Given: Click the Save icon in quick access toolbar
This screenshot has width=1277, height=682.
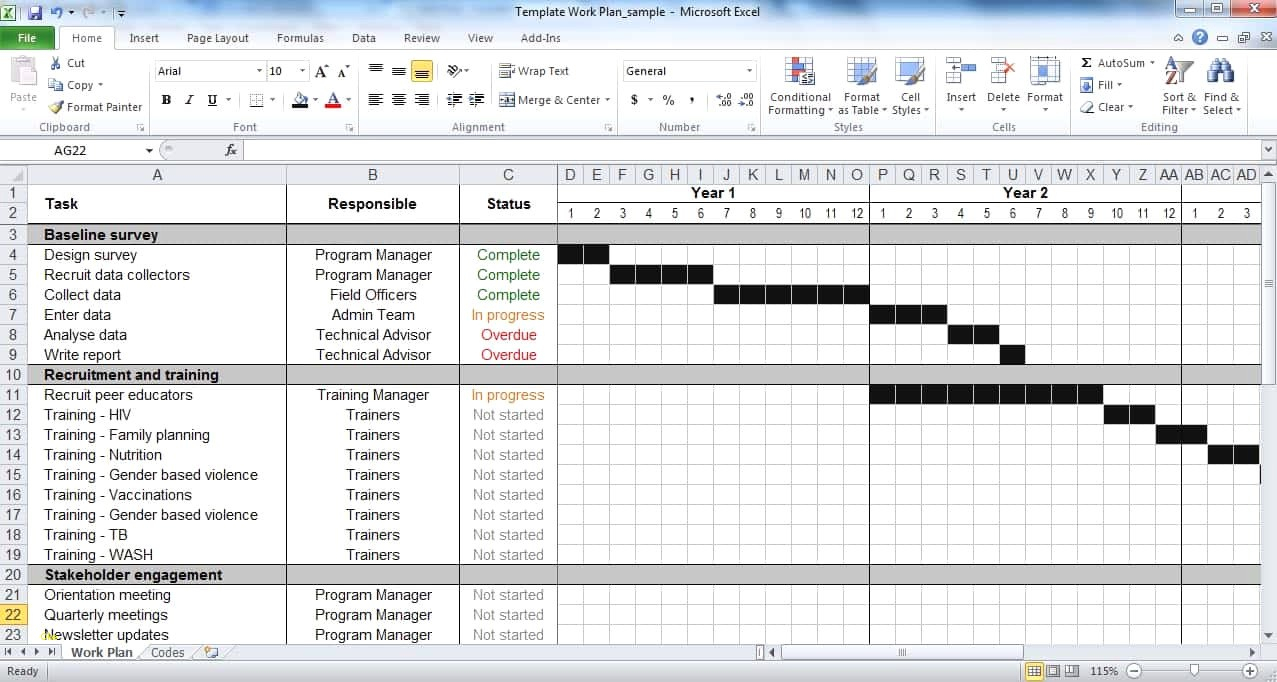Looking at the screenshot, I should pos(35,13).
